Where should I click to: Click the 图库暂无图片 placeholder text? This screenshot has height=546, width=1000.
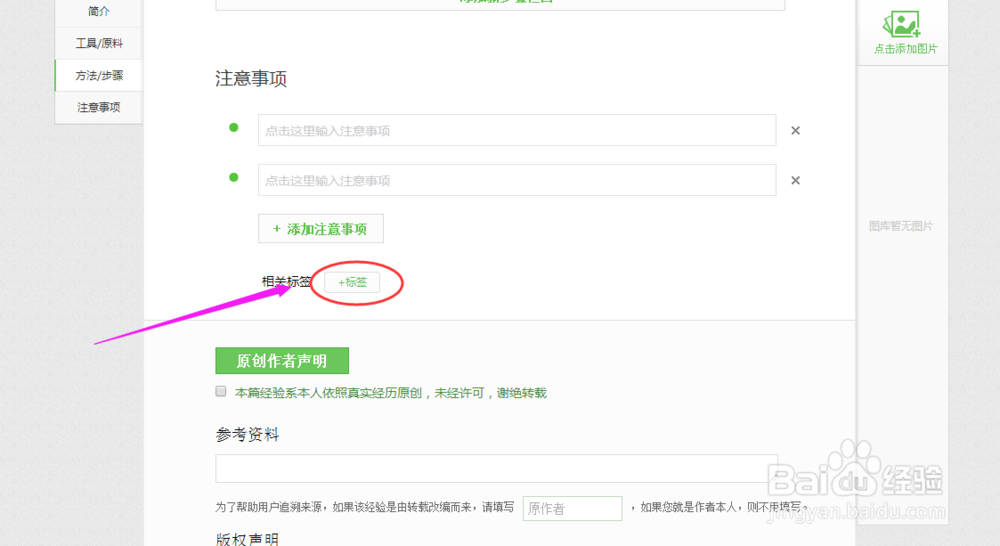click(x=901, y=226)
